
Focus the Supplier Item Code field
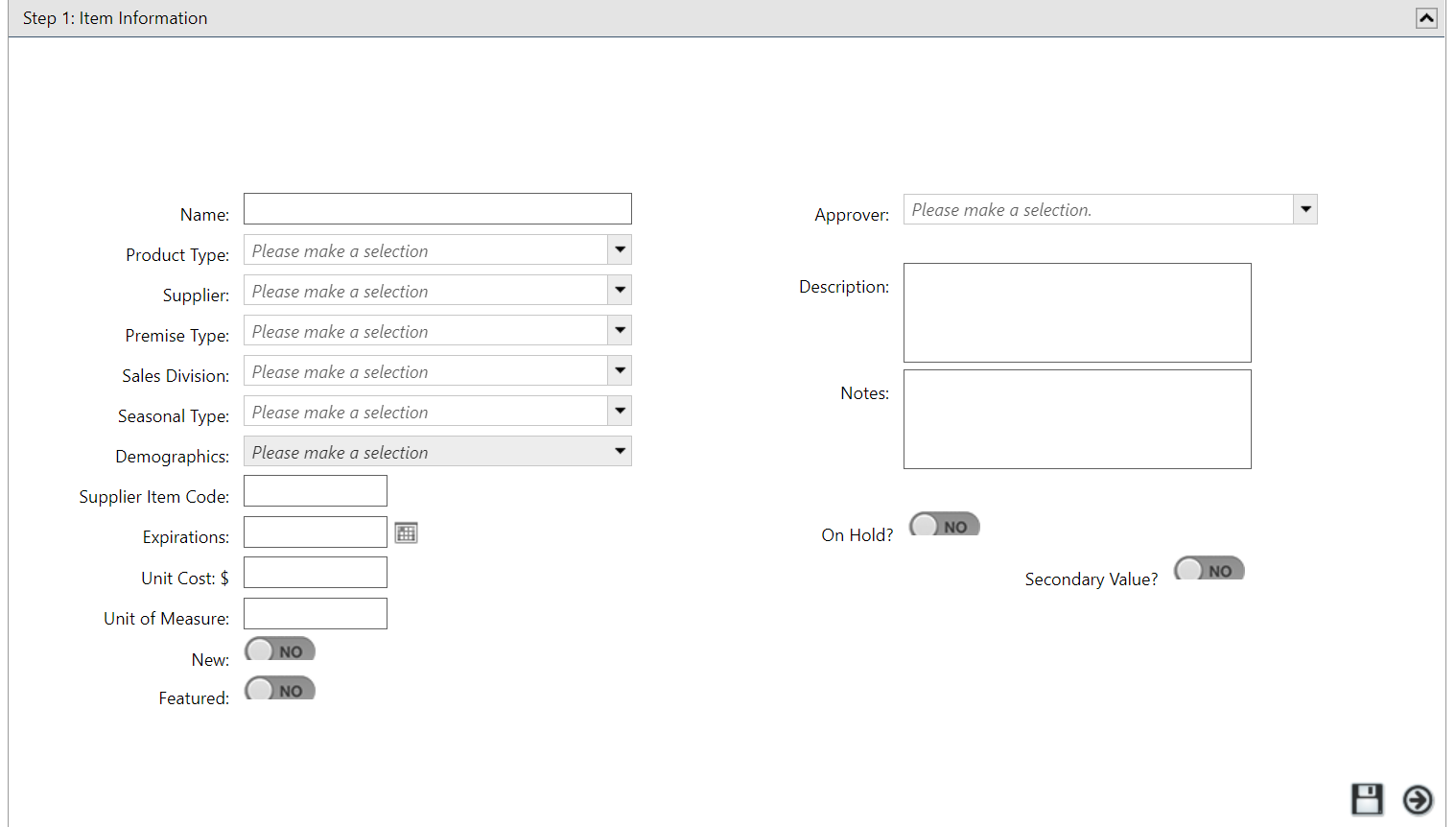pyautogui.click(x=315, y=490)
